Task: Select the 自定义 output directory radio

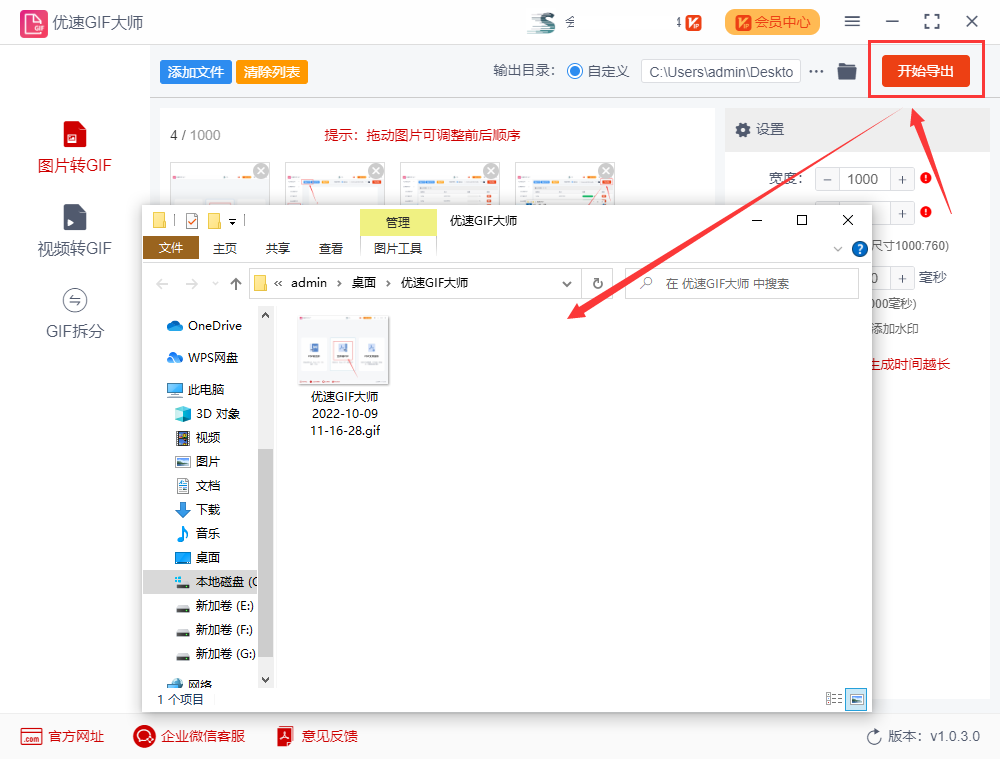Action: point(575,71)
